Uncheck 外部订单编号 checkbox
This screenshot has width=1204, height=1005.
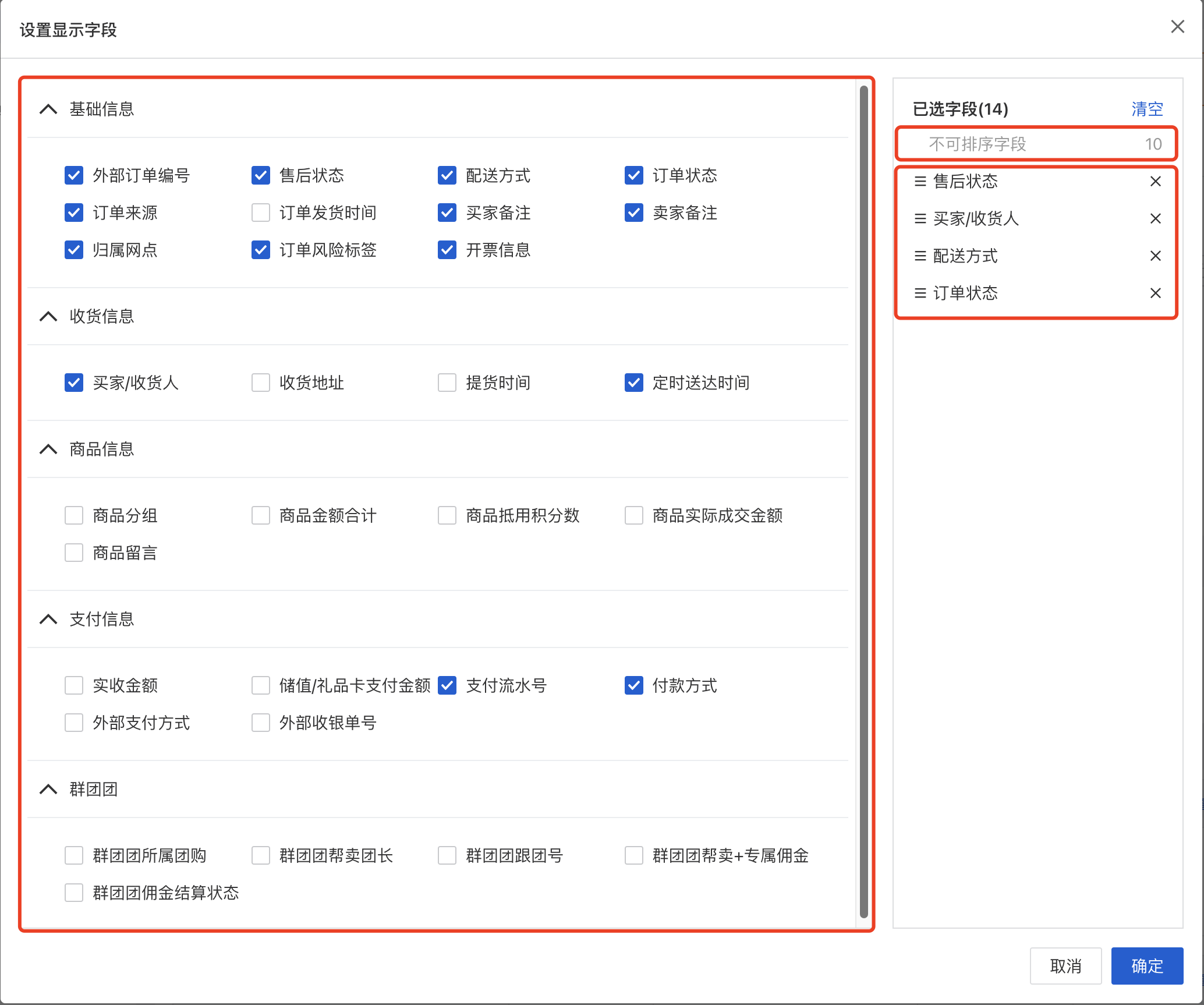(74, 175)
